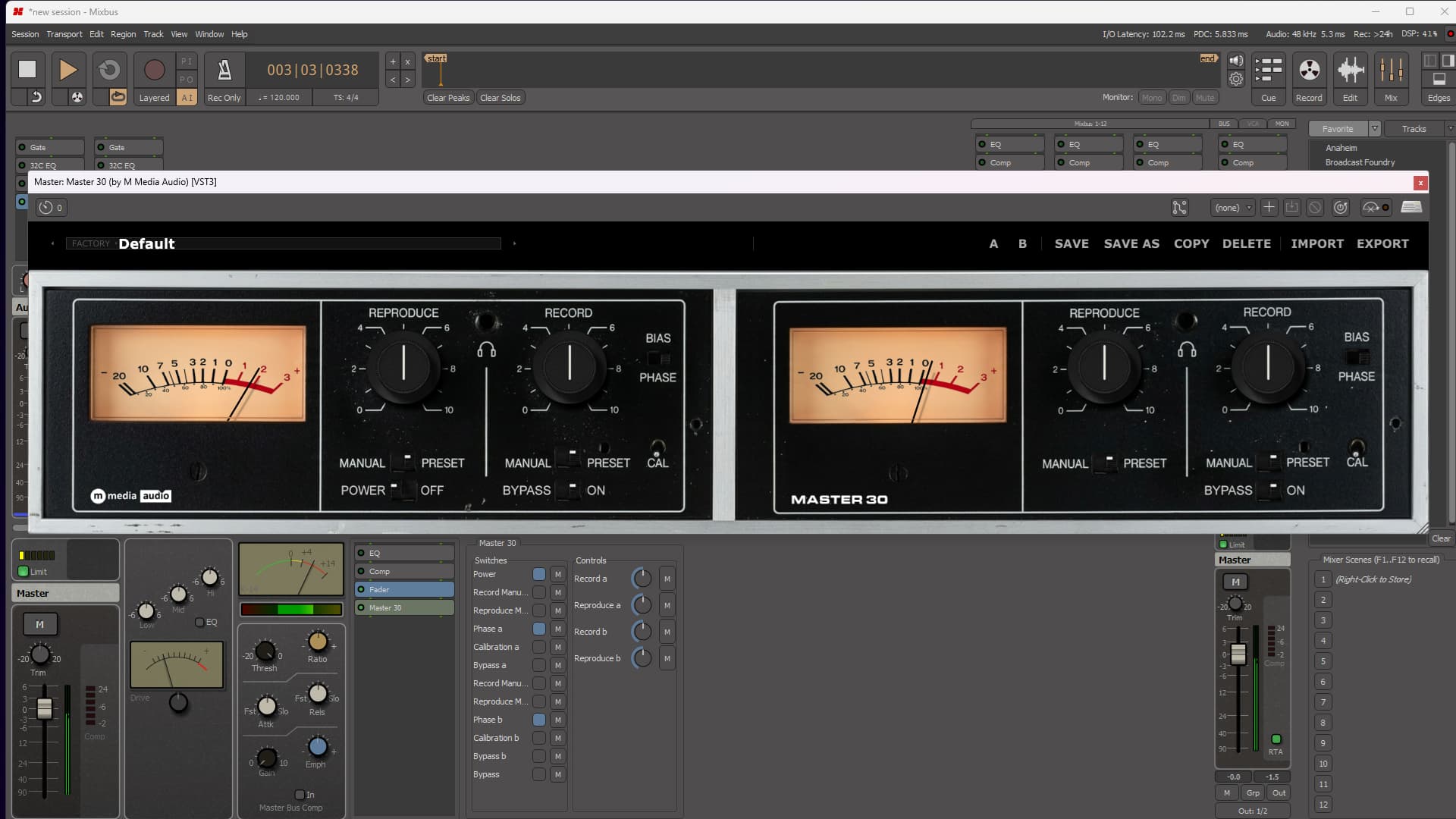Switch to the Cue page
The height and width of the screenshot is (819, 1456).
coord(1268,78)
